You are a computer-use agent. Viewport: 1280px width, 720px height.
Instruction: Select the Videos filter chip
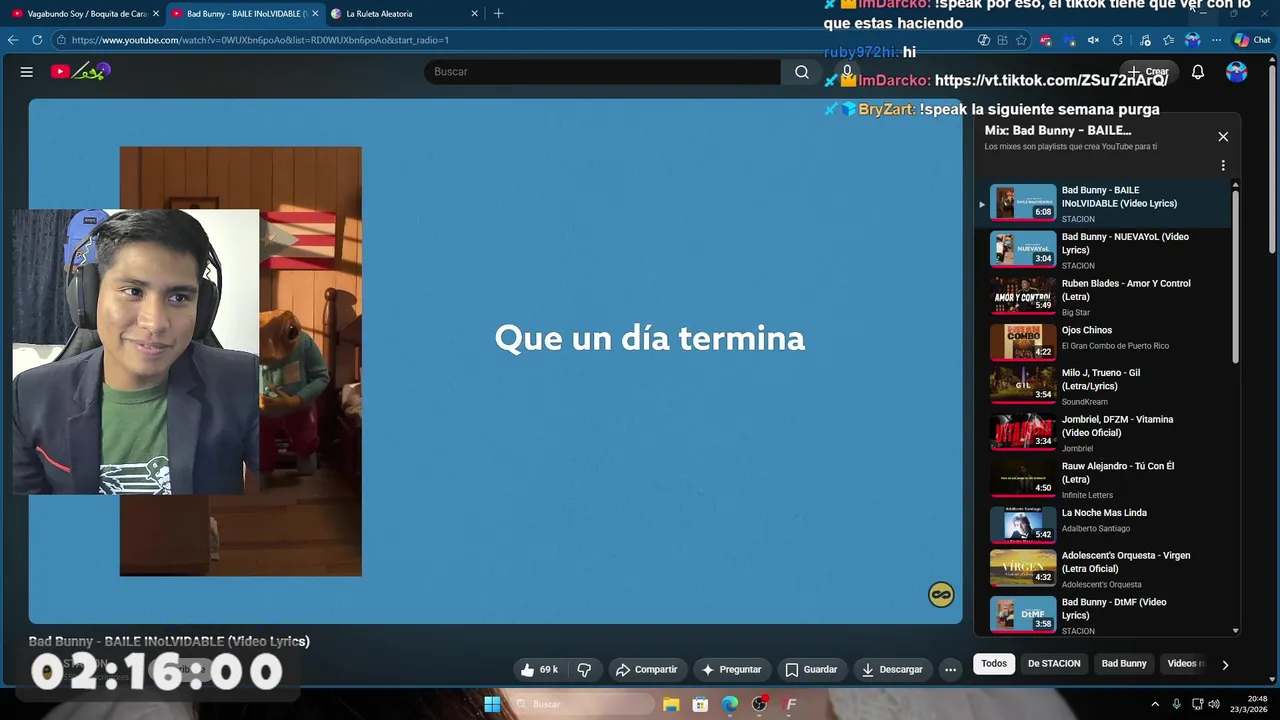(1184, 664)
